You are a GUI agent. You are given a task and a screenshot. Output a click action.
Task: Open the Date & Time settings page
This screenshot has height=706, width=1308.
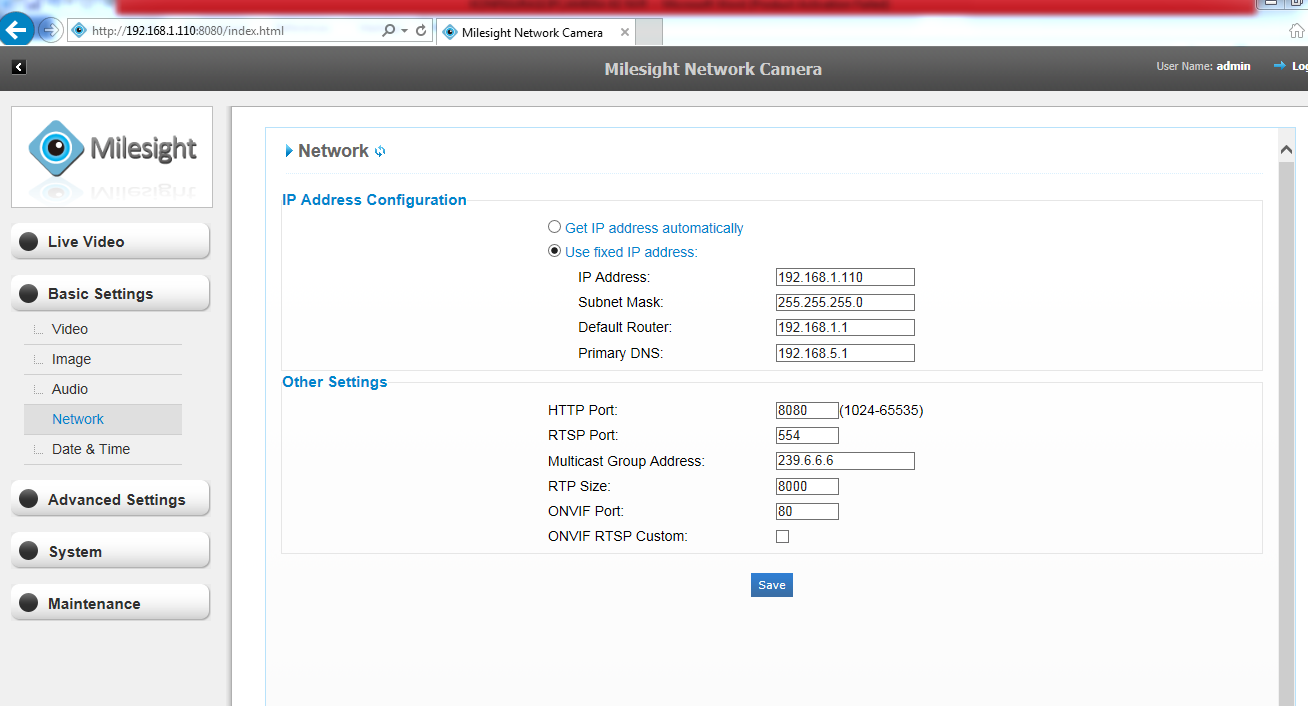(x=91, y=449)
